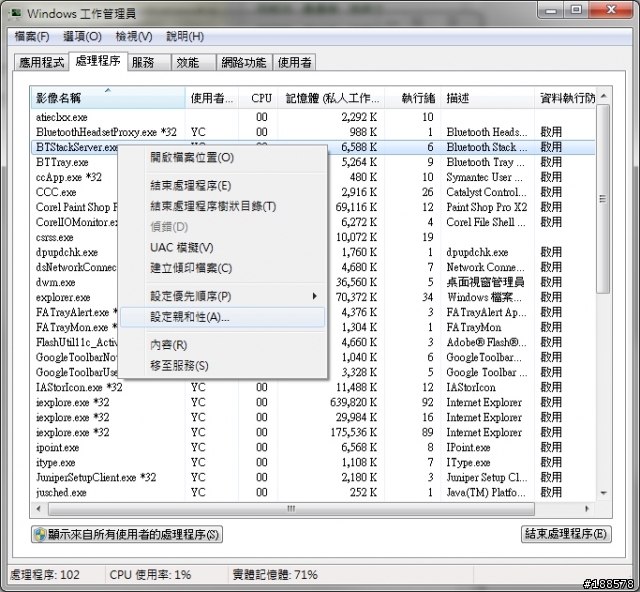
Task: Click the 結束處理程序(E) button at bottom
Action: (566, 534)
